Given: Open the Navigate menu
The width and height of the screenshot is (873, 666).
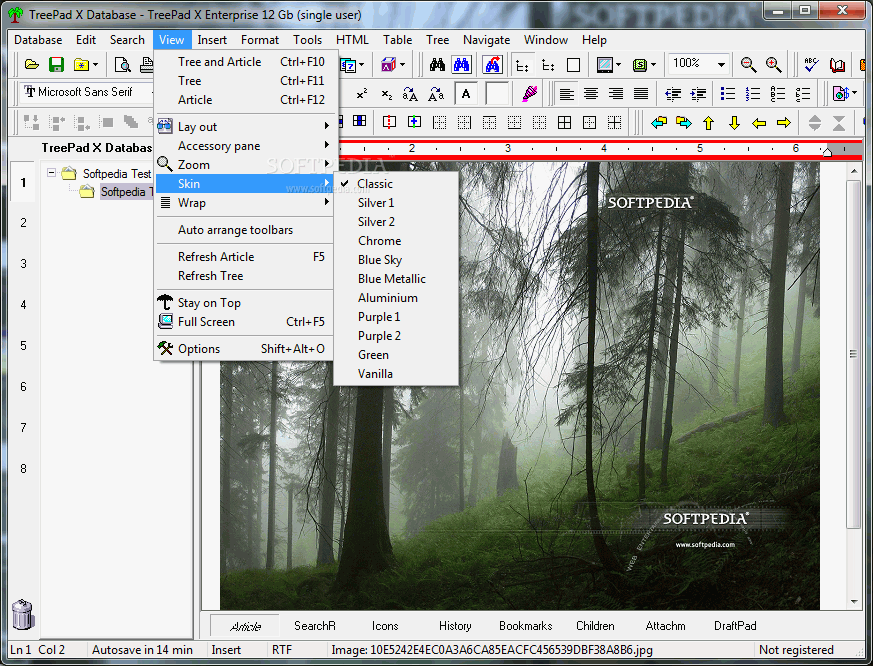Looking at the screenshot, I should click(x=486, y=40).
